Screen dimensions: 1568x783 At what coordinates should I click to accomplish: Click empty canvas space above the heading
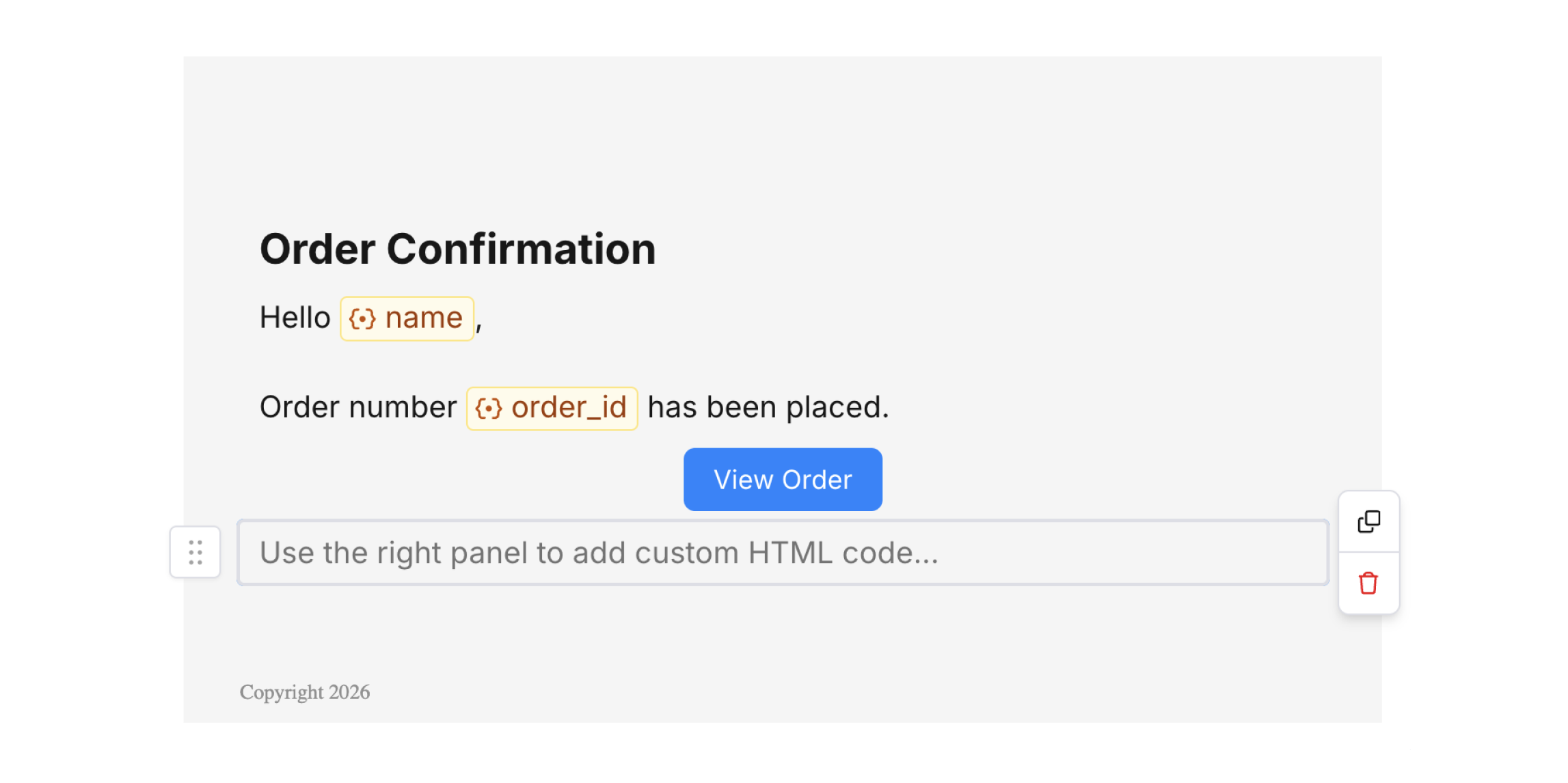(x=782, y=137)
